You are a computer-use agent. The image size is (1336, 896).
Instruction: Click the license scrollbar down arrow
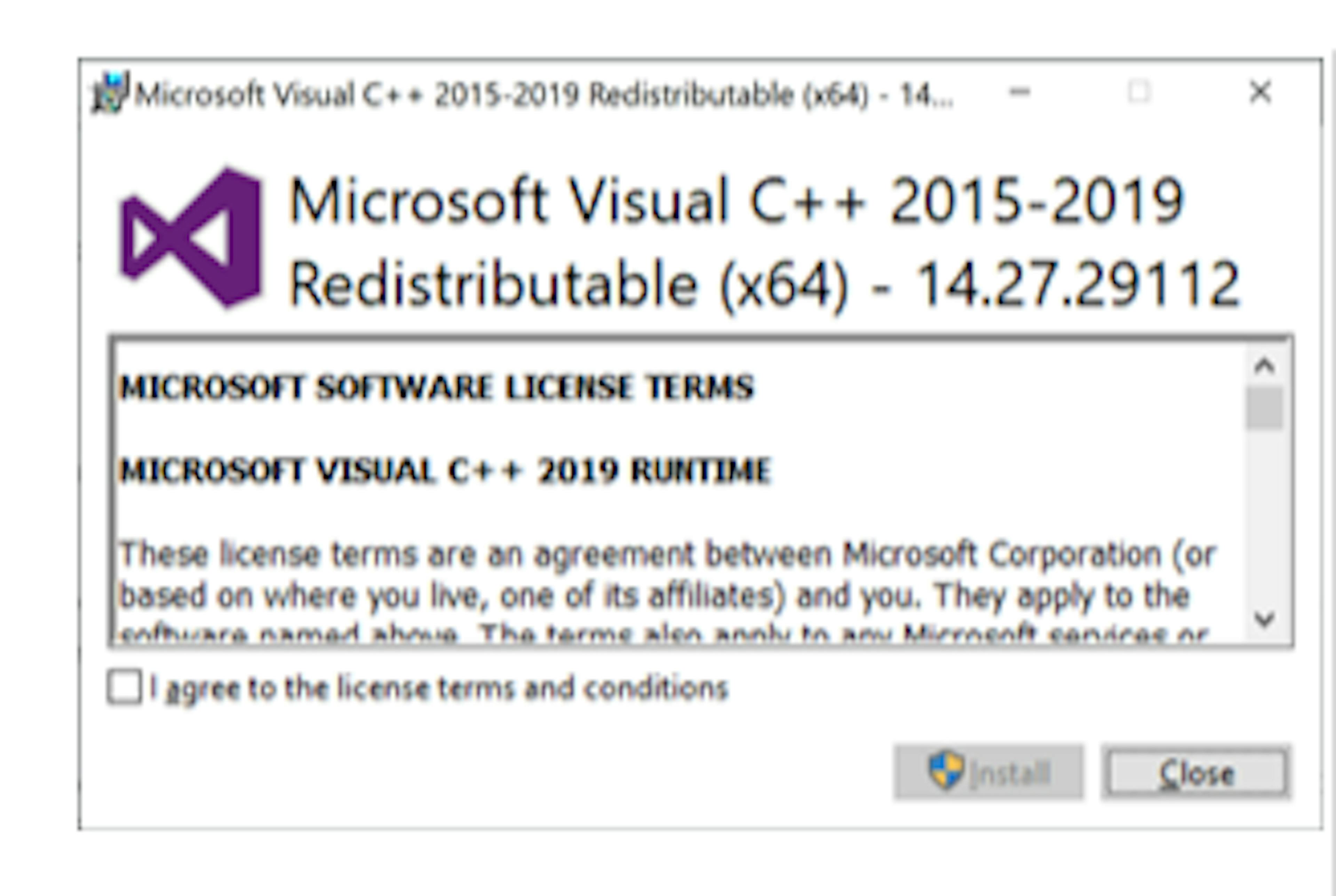tap(1264, 618)
